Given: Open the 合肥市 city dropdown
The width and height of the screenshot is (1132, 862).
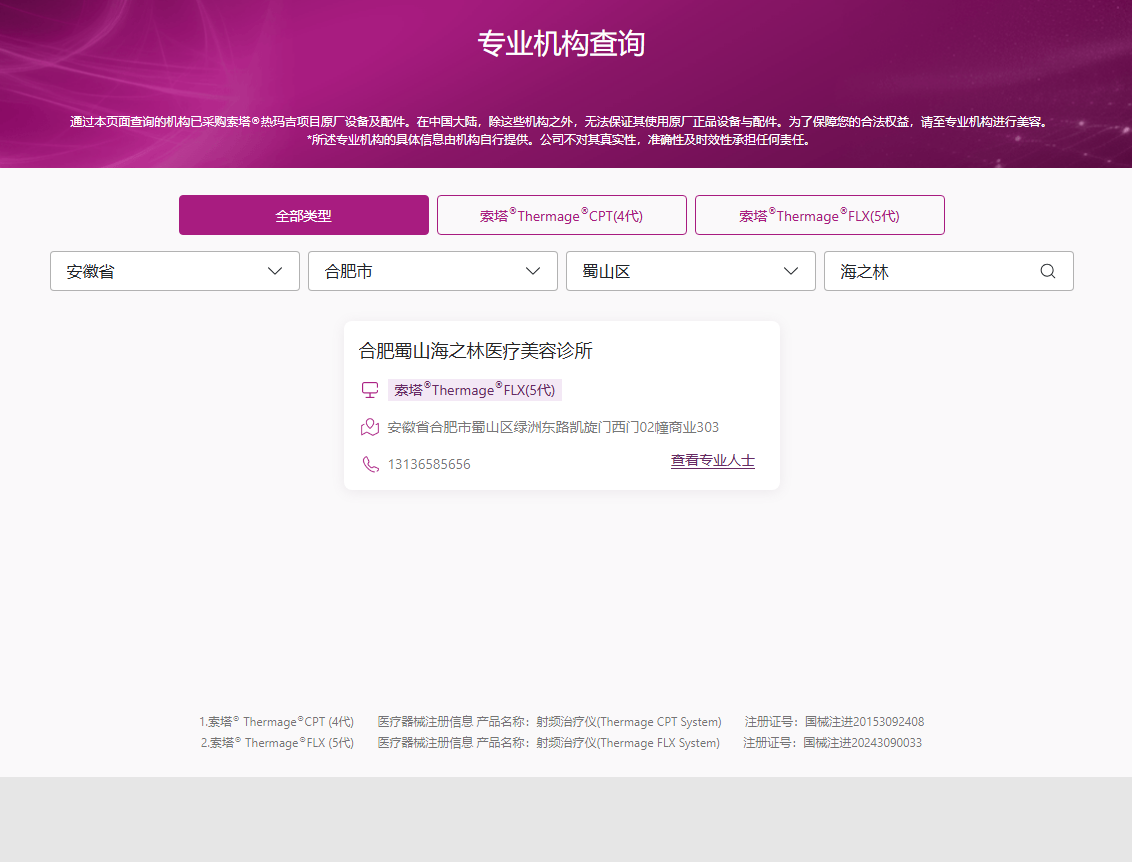Looking at the screenshot, I should (432, 271).
